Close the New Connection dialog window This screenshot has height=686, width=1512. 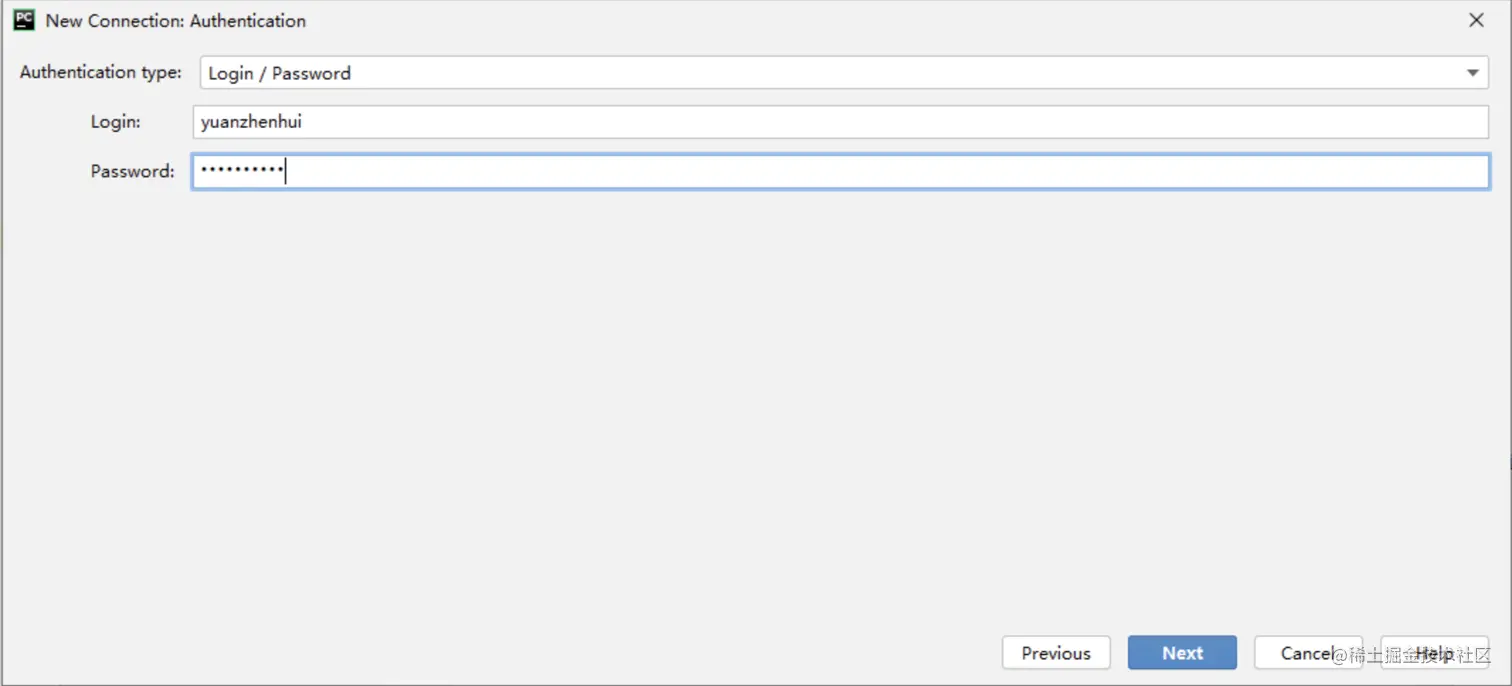tap(1476, 20)
